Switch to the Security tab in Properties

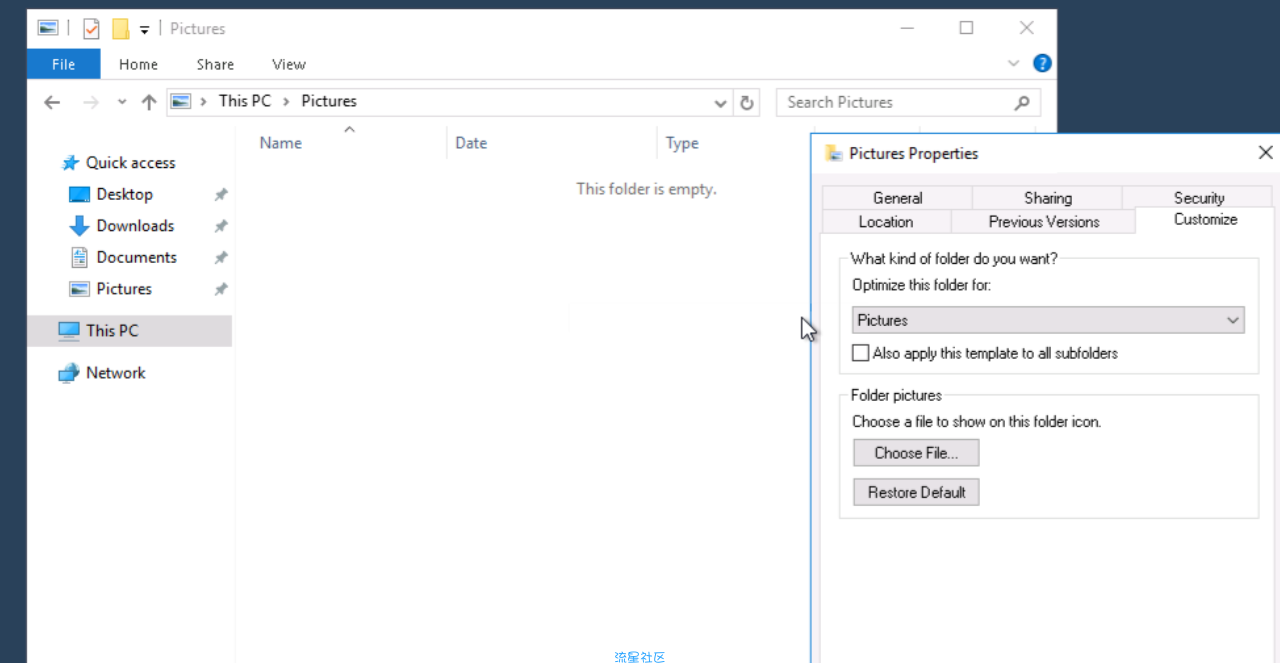[x=1198, y=198]
